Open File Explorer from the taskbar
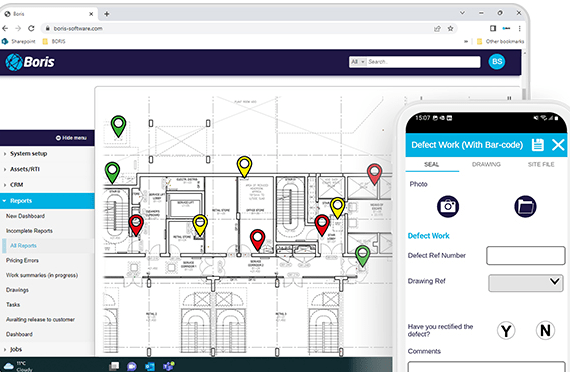Viewport: 570px width, 372px height. pyautogui.click(x=114, y=366)
